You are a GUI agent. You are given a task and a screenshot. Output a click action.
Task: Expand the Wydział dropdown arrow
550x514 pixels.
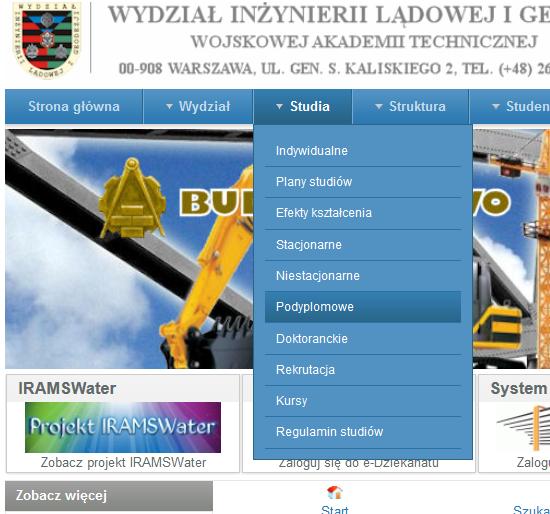tap(169, 106)
